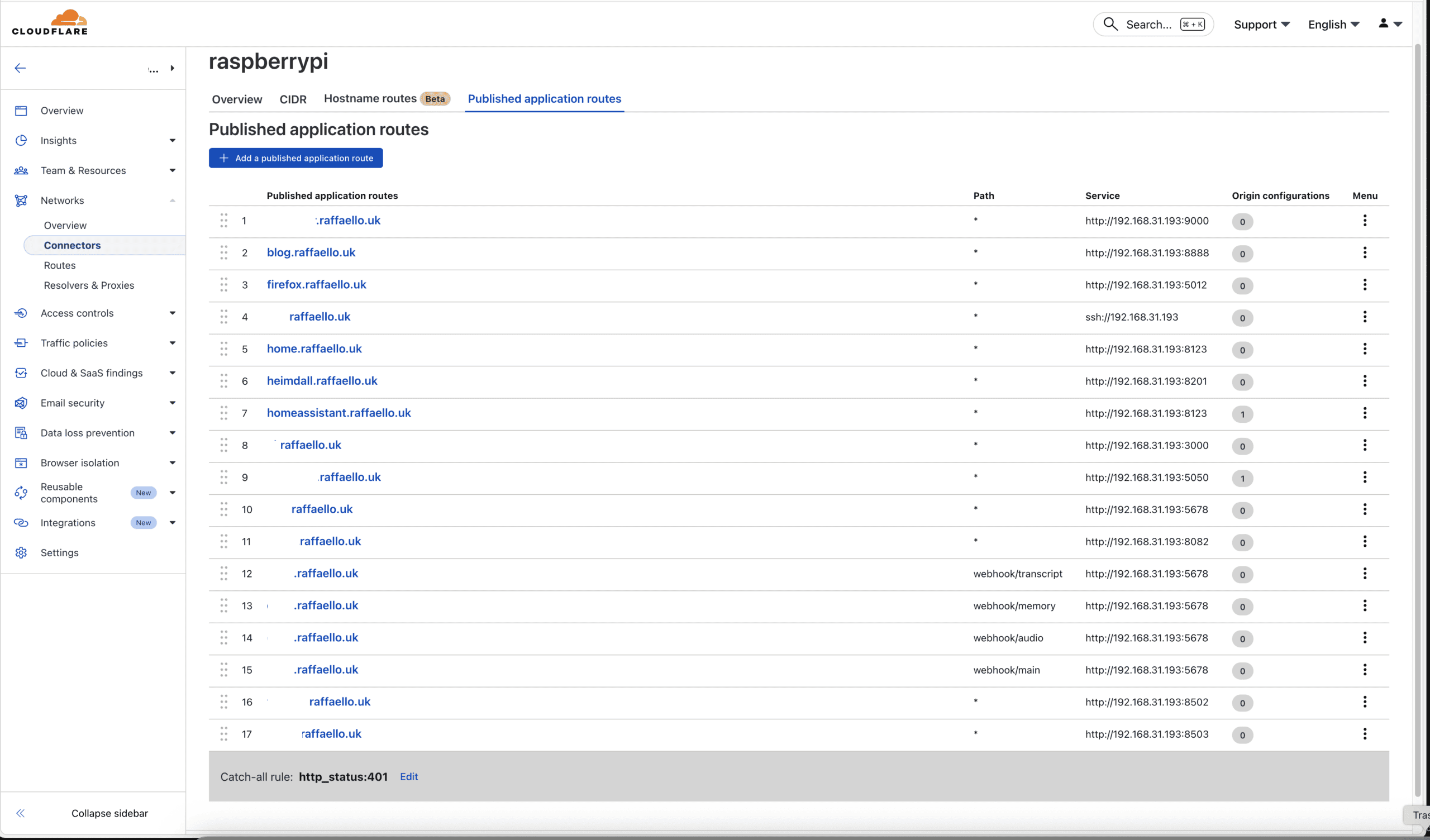Screen dimensions: 1430x840
Task: Open three-dot menu for webhook/audio row
Action: click(x=1365, y=638)
